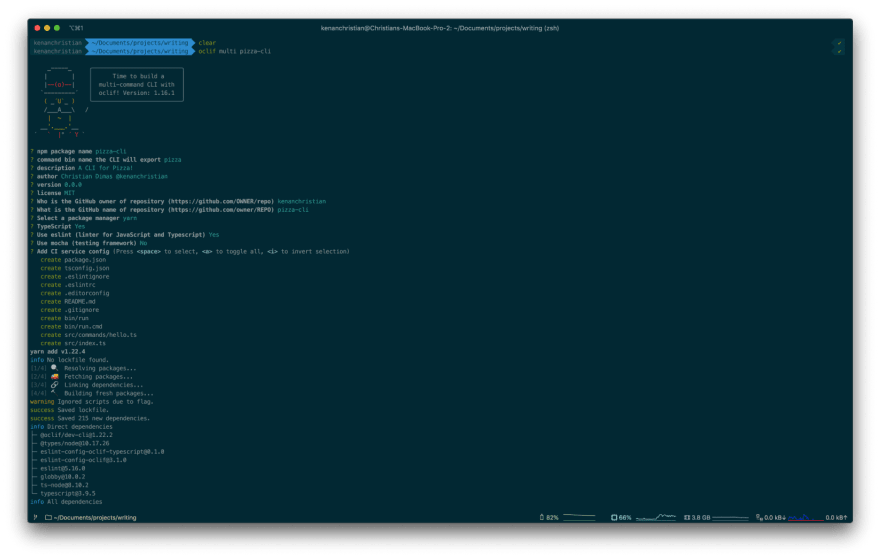Click the 'Use mocha (testing framework) No' line
This screenshot has height=559, width=880.
(89, 243)
